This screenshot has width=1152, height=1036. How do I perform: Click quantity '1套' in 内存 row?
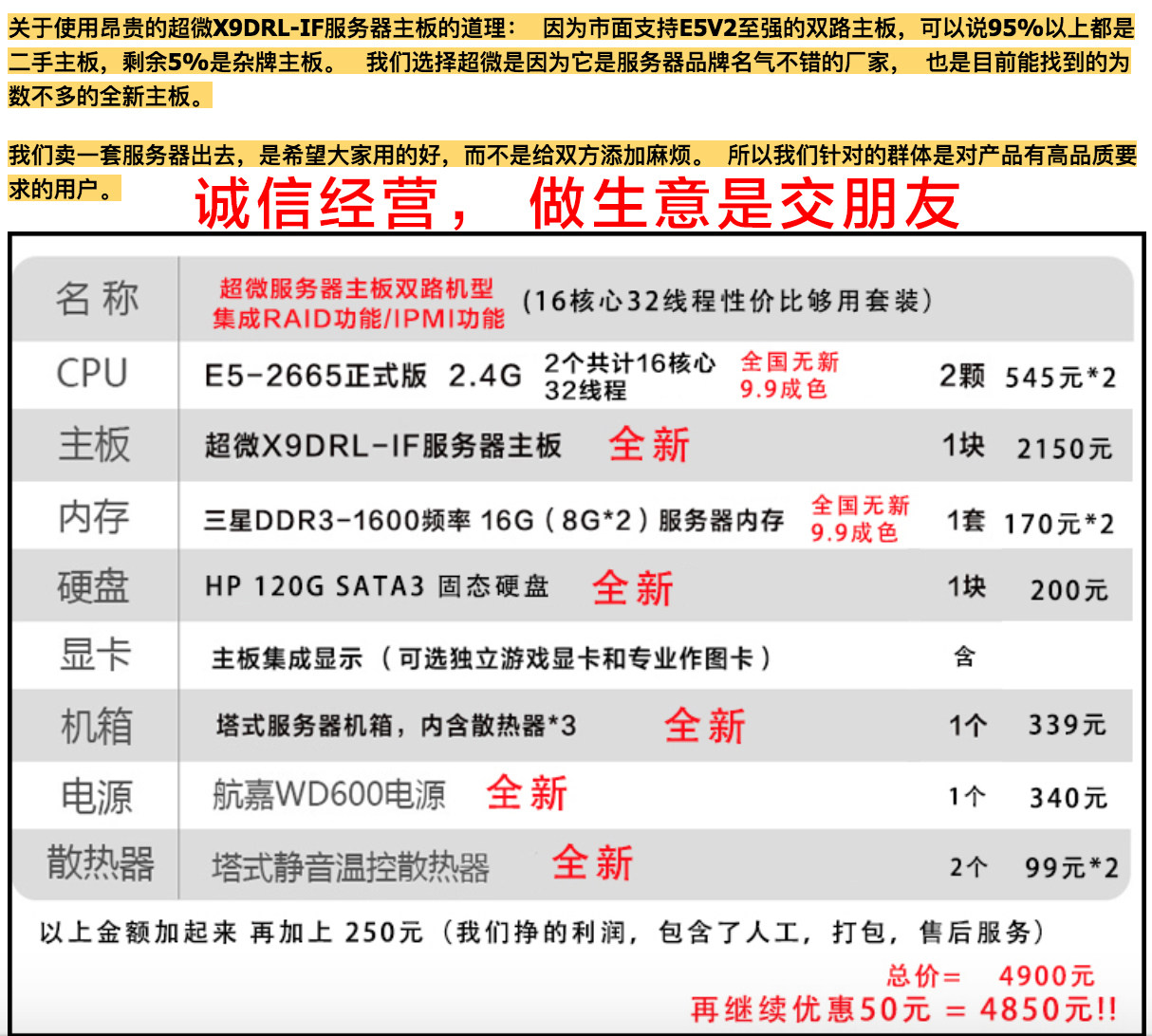966,521
